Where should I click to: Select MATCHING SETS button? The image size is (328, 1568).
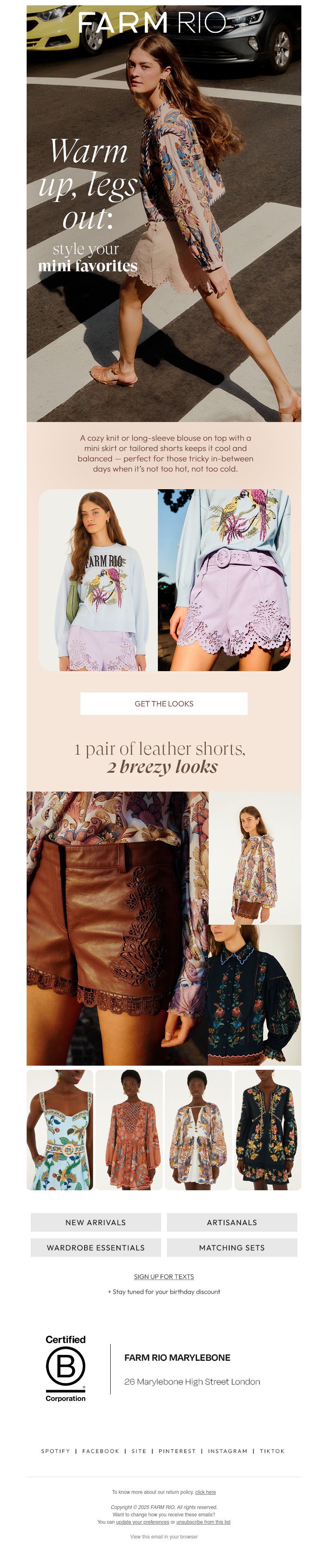pyautogui.click(x=232, y=1247)
